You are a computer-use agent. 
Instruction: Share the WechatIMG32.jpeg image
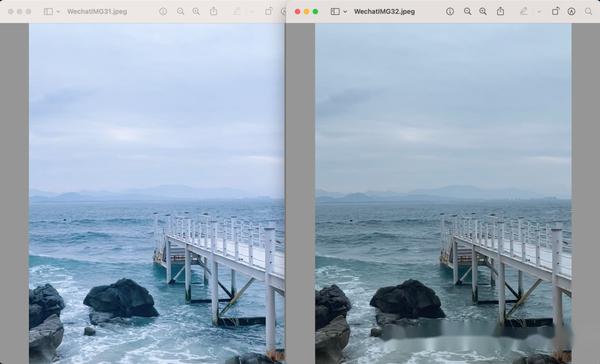tap(500, 11)
